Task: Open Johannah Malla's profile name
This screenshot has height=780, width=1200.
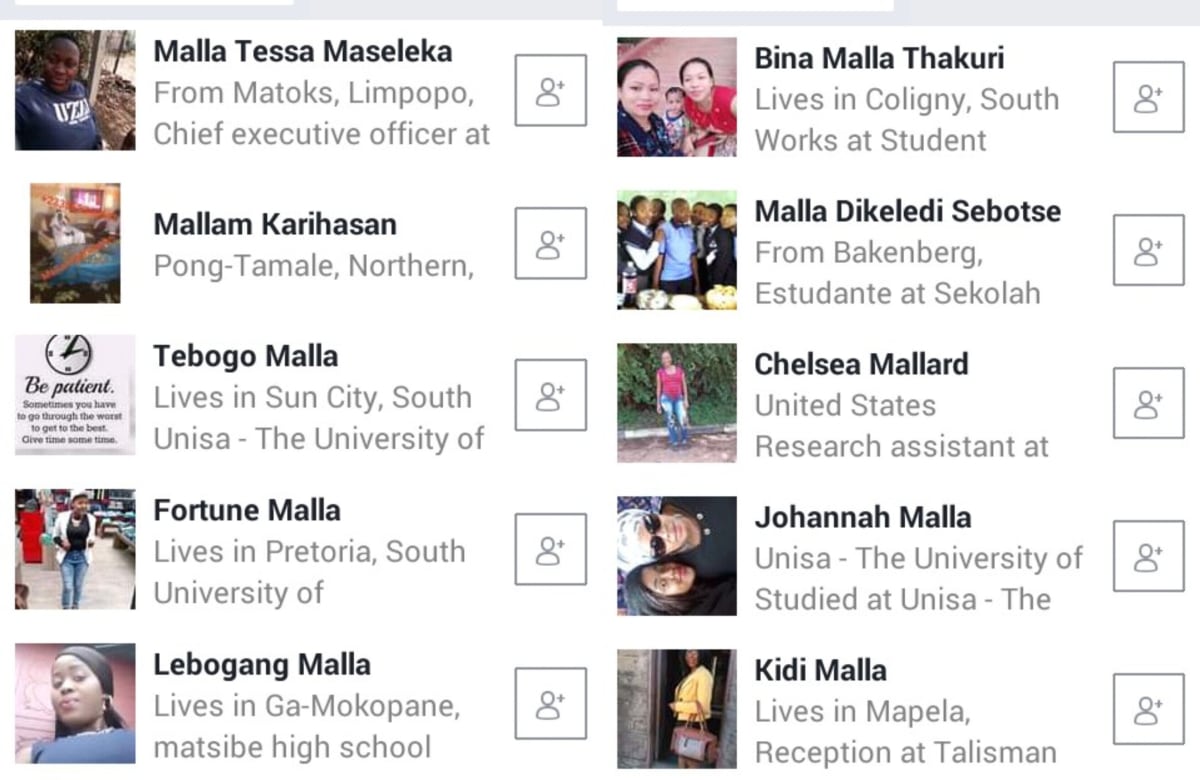Action: pyautogui.click(x=863, y=517)
